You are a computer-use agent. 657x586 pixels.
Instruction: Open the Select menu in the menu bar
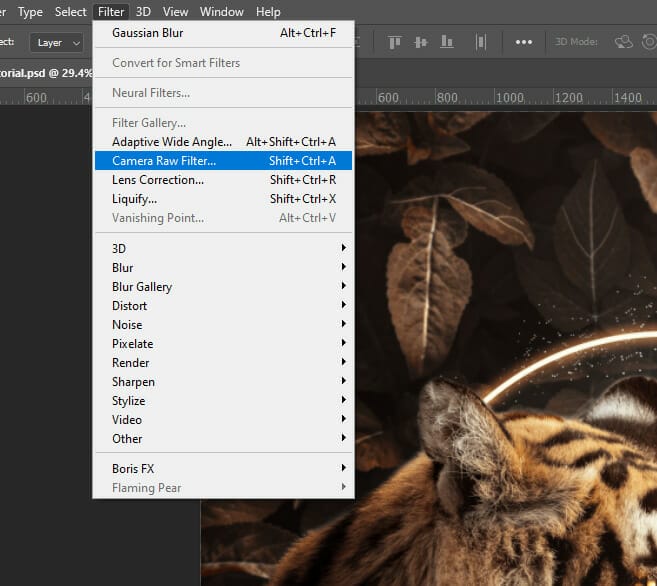(x=70, y=12)
